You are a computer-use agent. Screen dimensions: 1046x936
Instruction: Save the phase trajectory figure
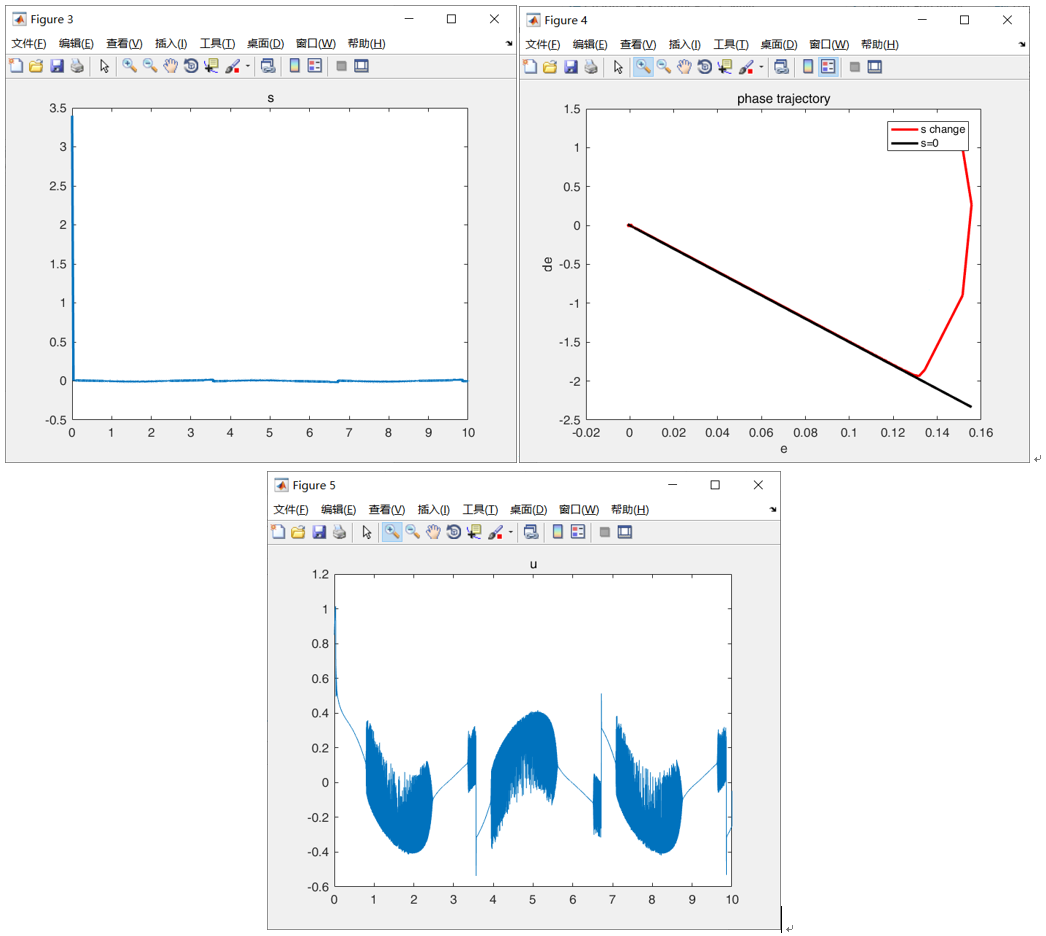(570, 67)
